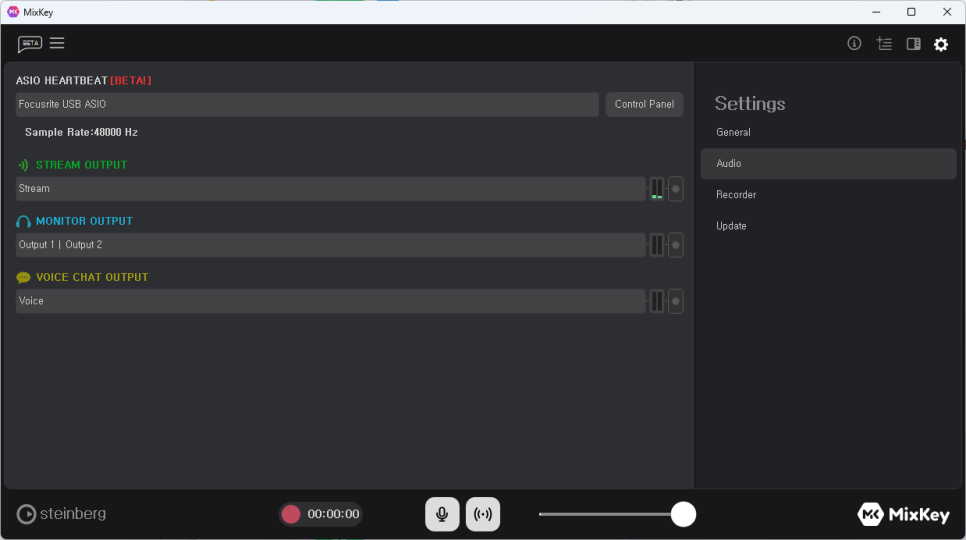Click the stream output antenna icon

23,165
